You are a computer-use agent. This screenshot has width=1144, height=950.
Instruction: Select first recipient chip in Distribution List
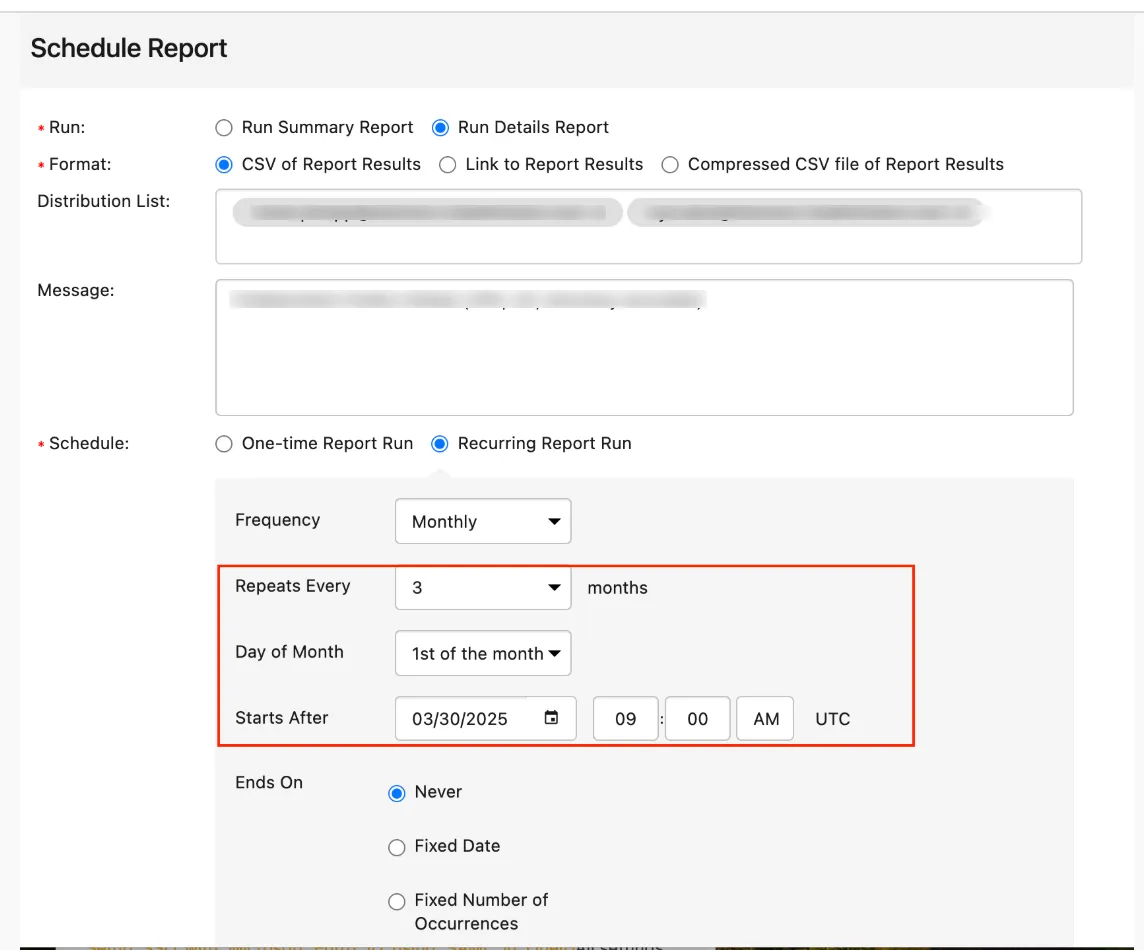tap(428, 212)
